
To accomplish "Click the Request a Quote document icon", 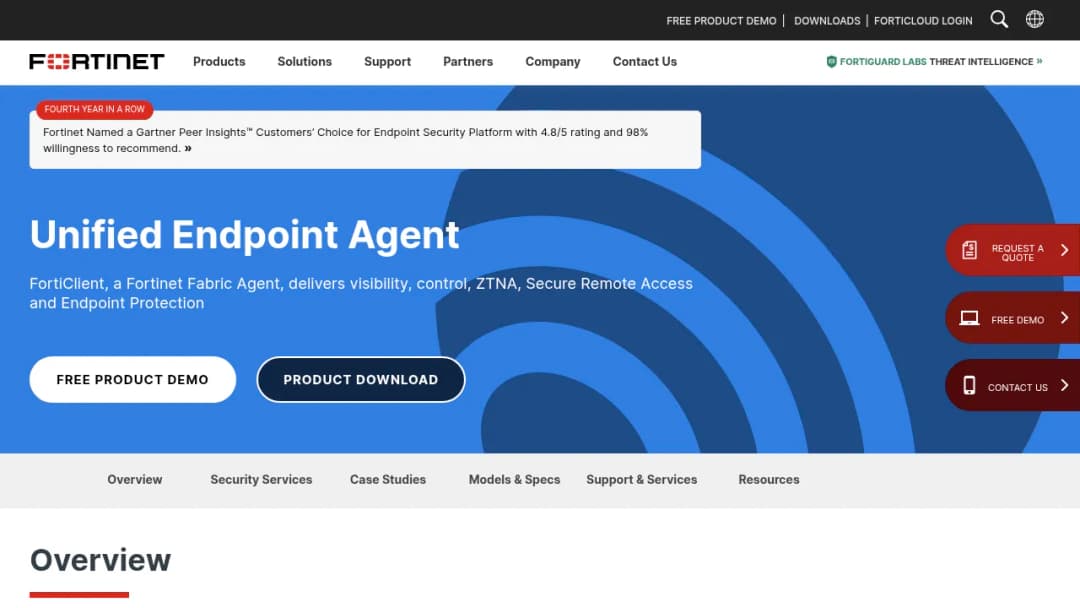I will point(969,250).
